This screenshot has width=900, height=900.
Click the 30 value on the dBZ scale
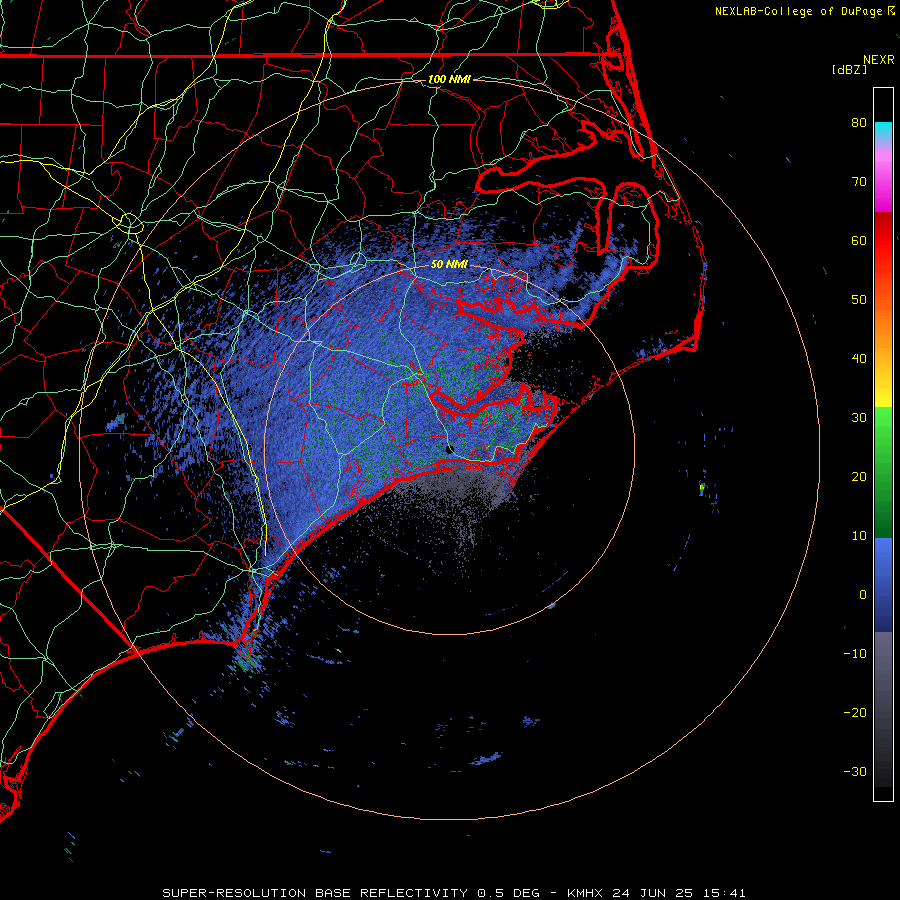coord(859,418)
